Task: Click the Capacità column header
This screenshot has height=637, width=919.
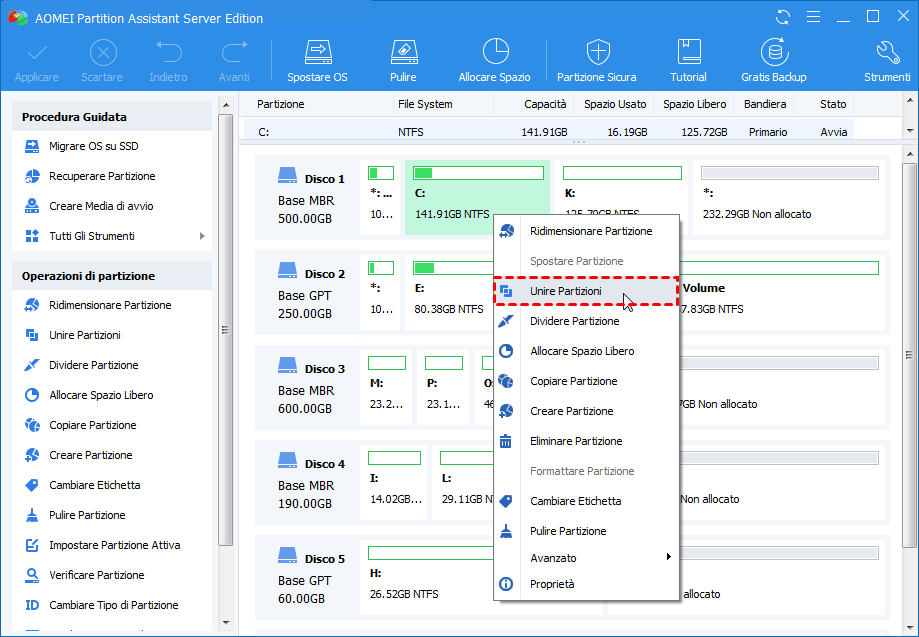Action: [x=544, y=104]
